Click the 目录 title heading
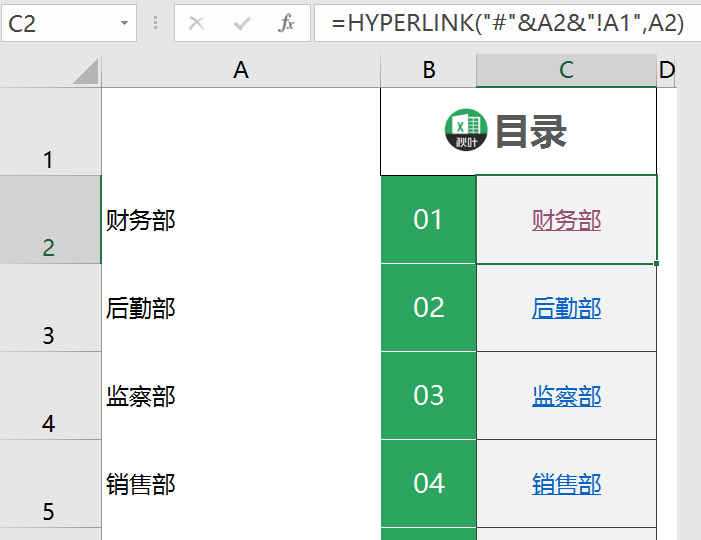This screenshot has width=701, height=540. click(x=531, y=131)
